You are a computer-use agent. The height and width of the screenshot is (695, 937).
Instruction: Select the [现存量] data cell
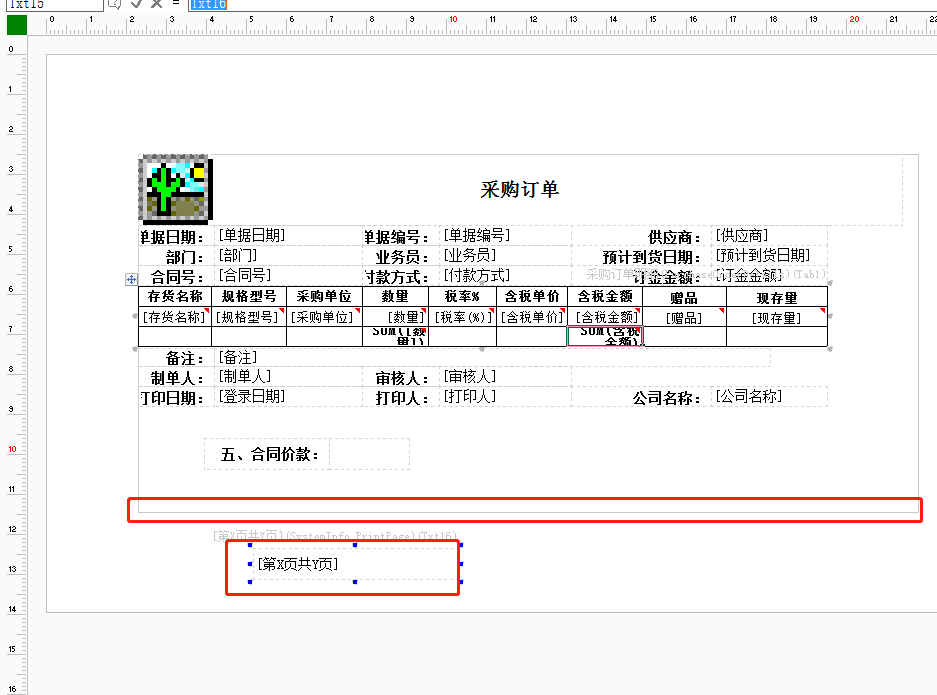point(777,319)
